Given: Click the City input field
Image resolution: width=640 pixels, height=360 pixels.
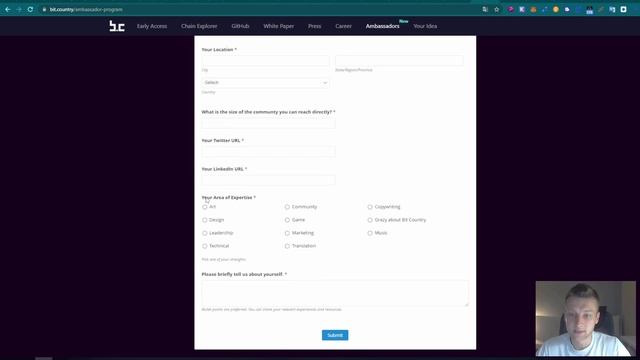Looking at the screenshot, I should coord(265,60).
